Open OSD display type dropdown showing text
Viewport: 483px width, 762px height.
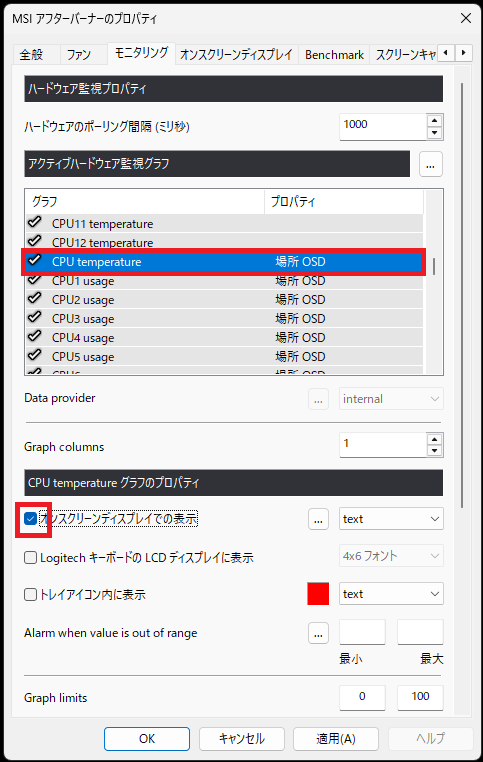click(391, 519)
